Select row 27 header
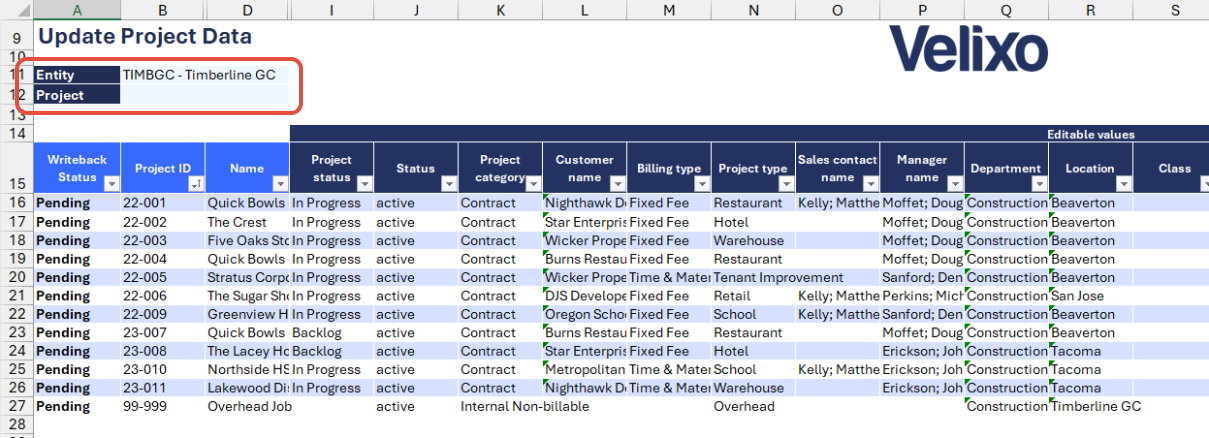 (x=17, y=407)
